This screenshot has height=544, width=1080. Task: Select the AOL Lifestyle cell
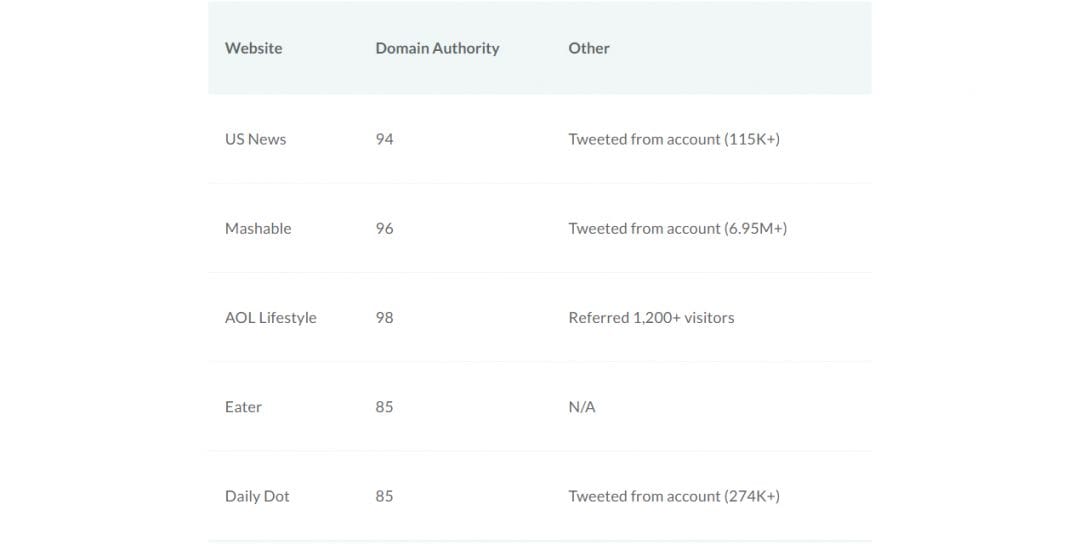click(x=271, y=318)
